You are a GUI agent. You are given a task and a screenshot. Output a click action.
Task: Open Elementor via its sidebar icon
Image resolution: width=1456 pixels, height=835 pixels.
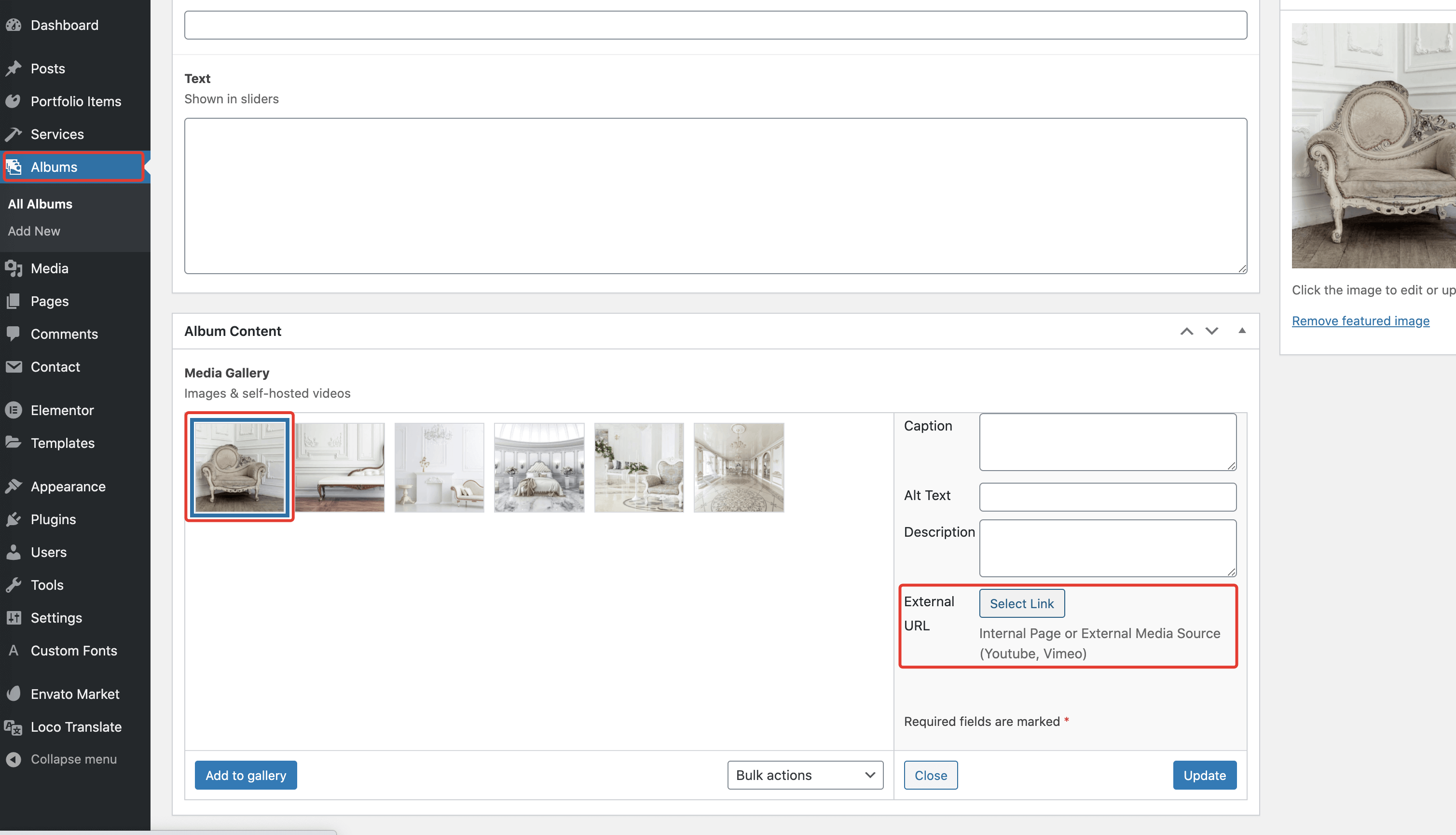pos(14,410)
